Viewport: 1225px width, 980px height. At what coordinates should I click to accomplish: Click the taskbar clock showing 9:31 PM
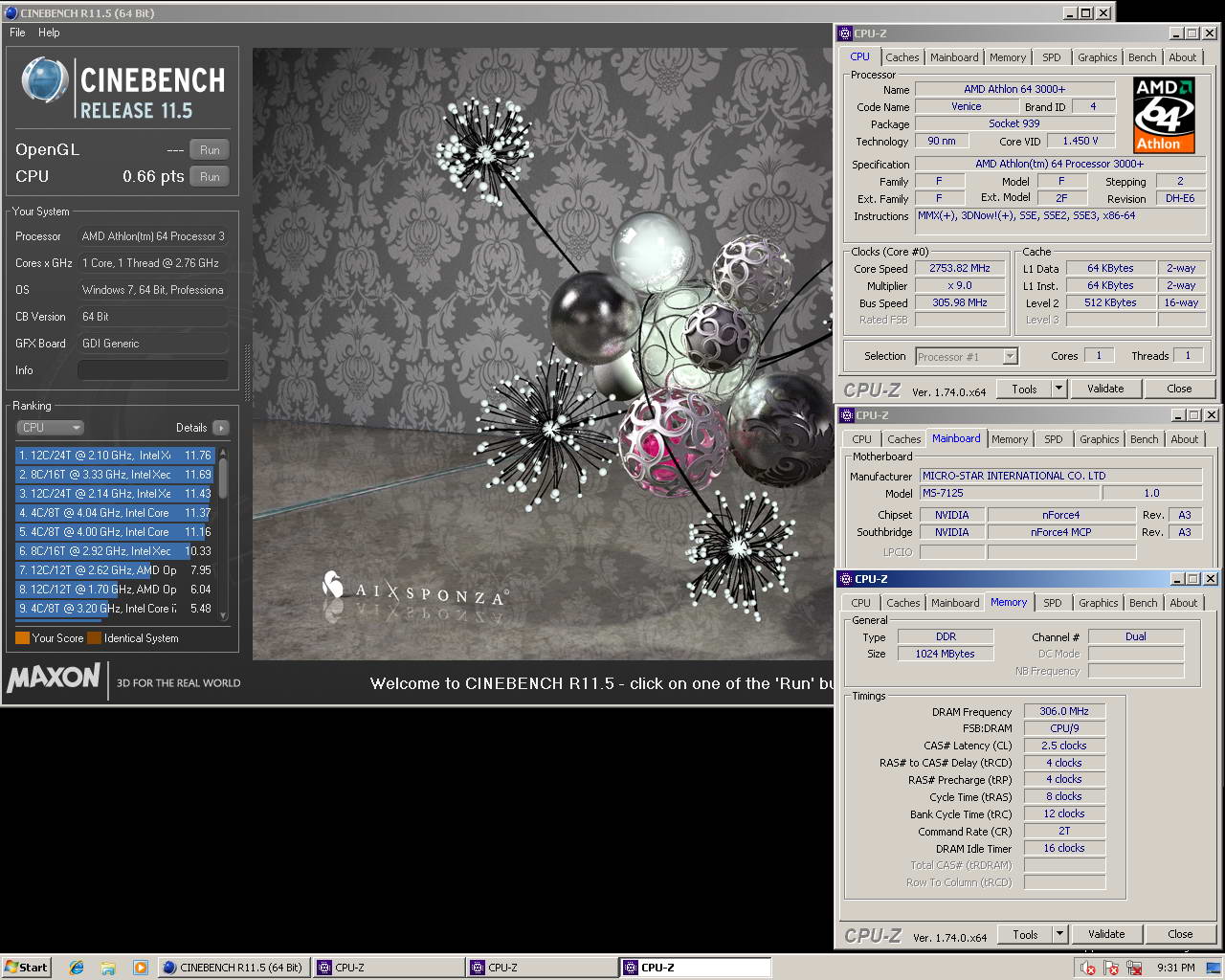tap(1175, 968)
